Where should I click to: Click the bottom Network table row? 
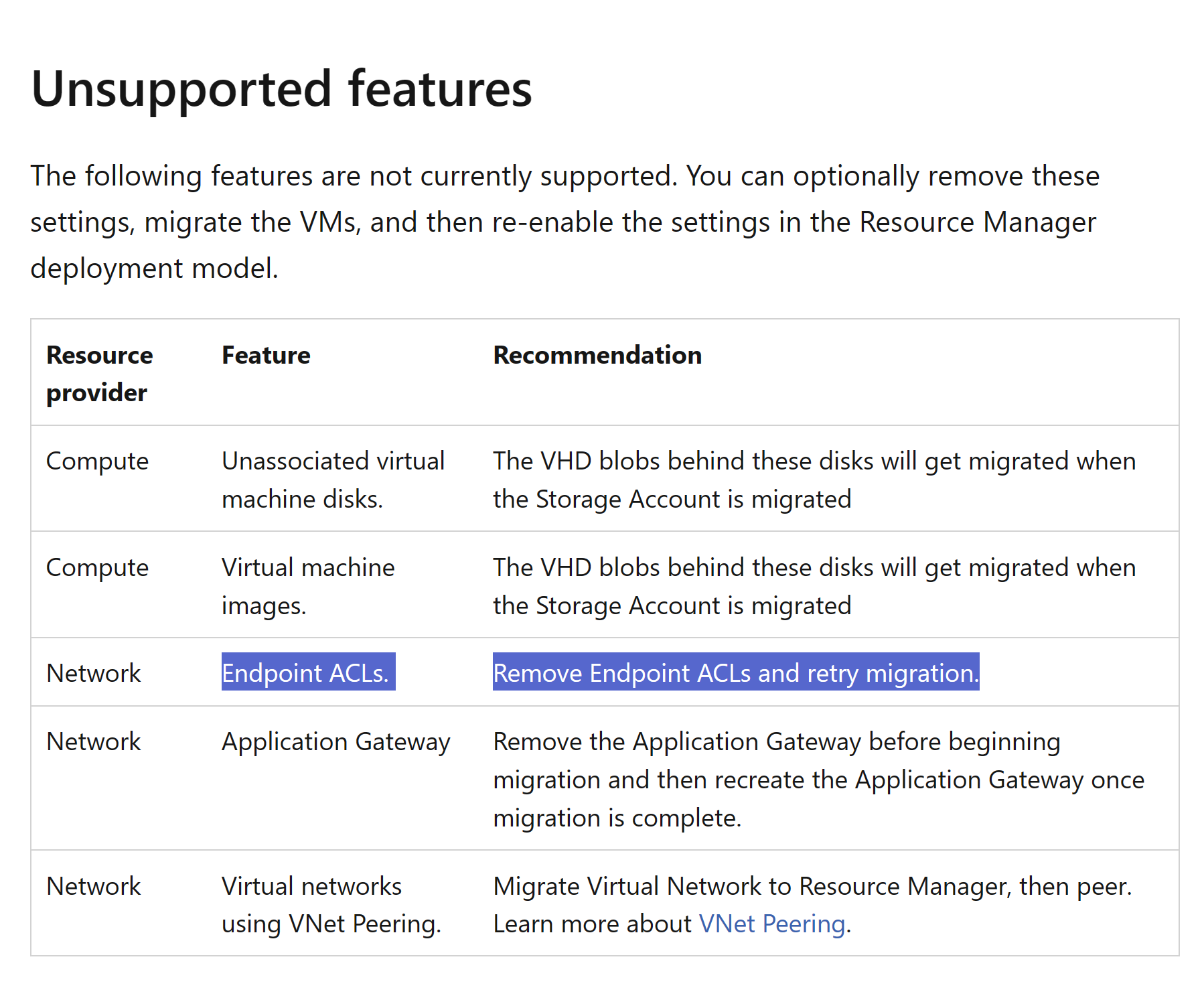point(603,904)
